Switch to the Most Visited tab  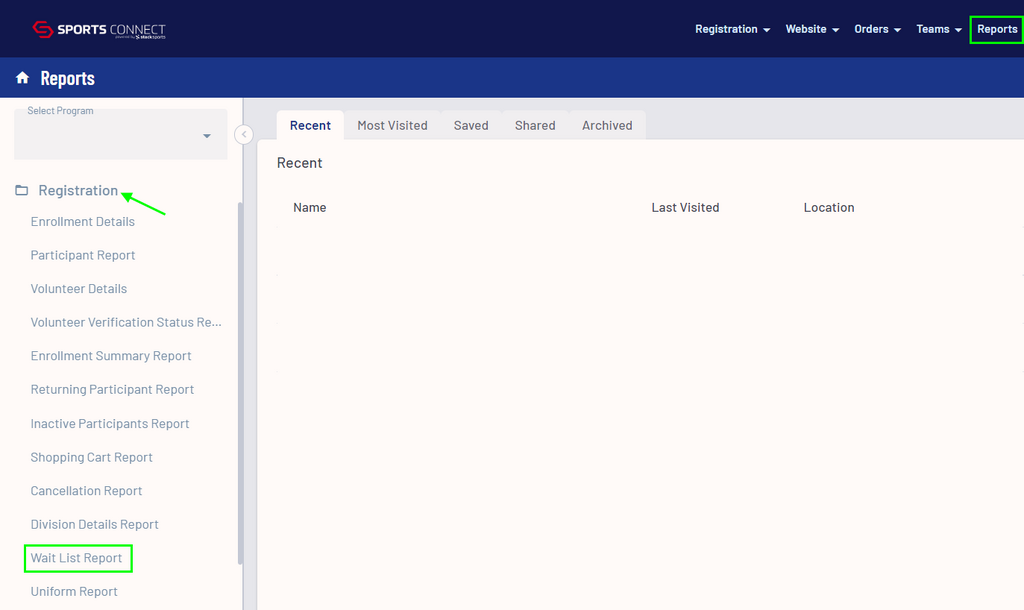[392, 125]
